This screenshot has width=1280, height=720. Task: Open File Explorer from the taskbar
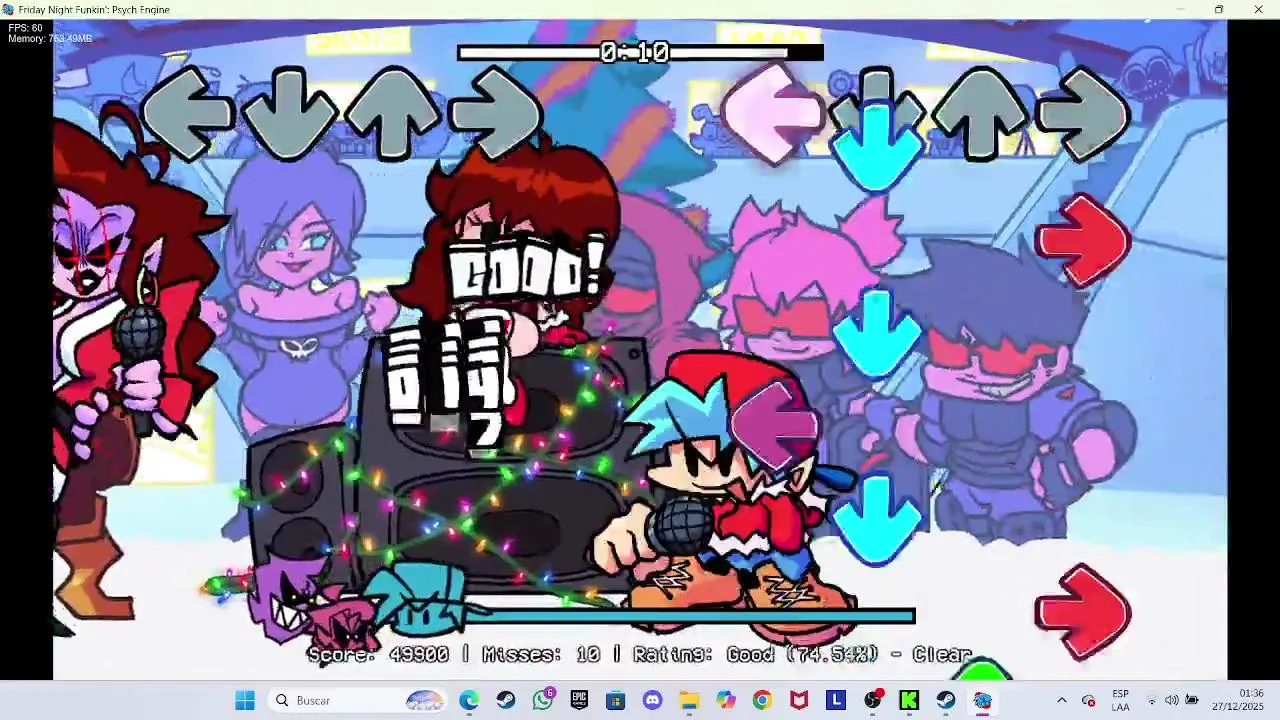pos(689,700)
